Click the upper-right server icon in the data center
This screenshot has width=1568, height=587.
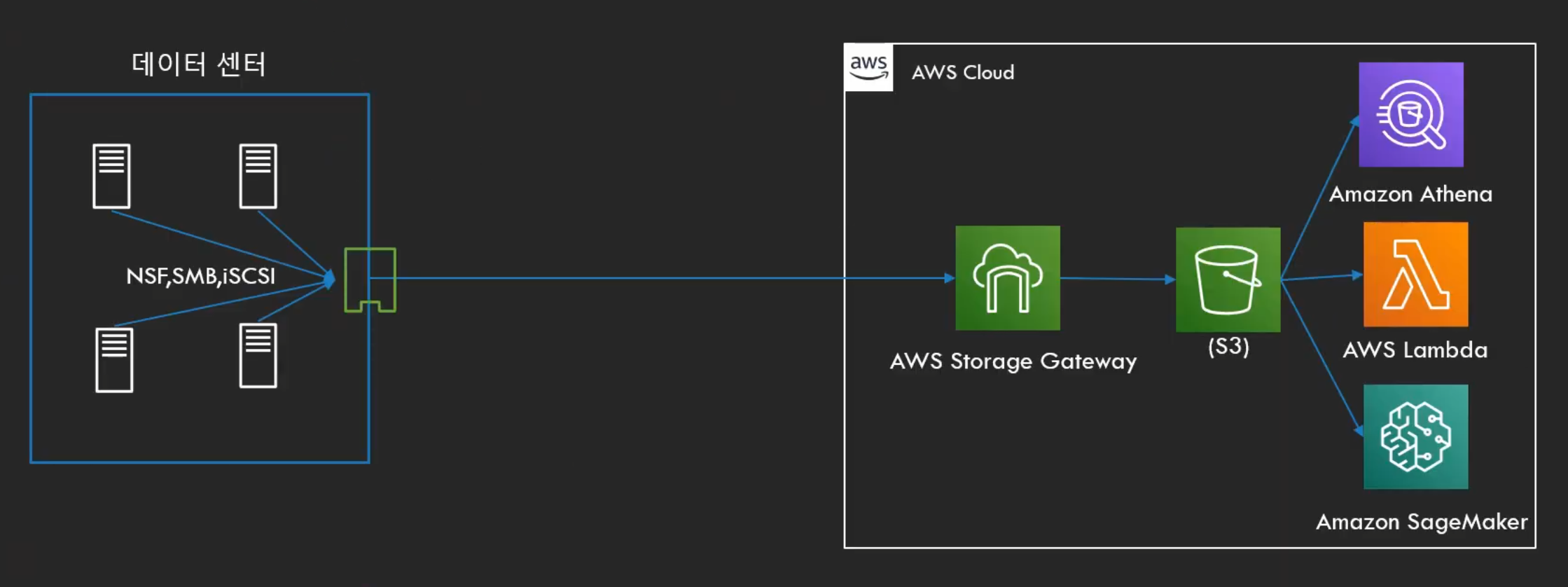pos(258,176)
